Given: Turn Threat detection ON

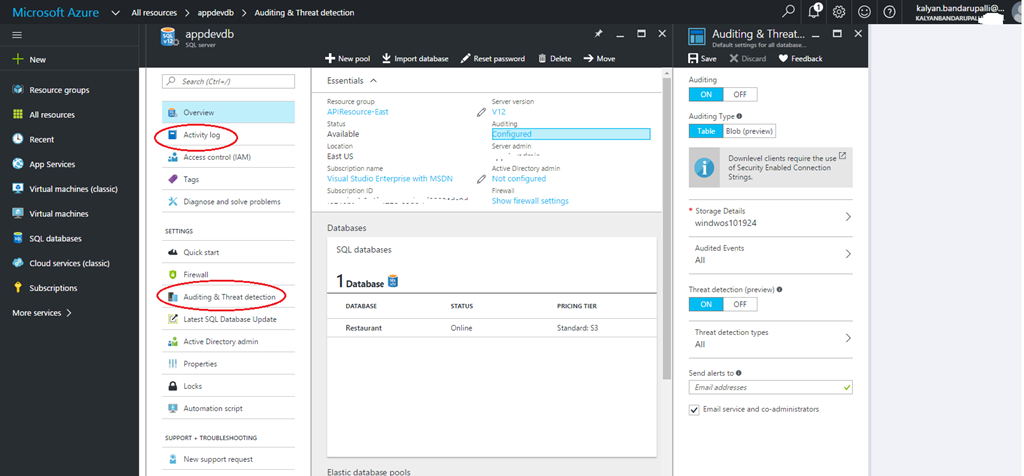Looking at the screenshot, I should tap(706, 304).
